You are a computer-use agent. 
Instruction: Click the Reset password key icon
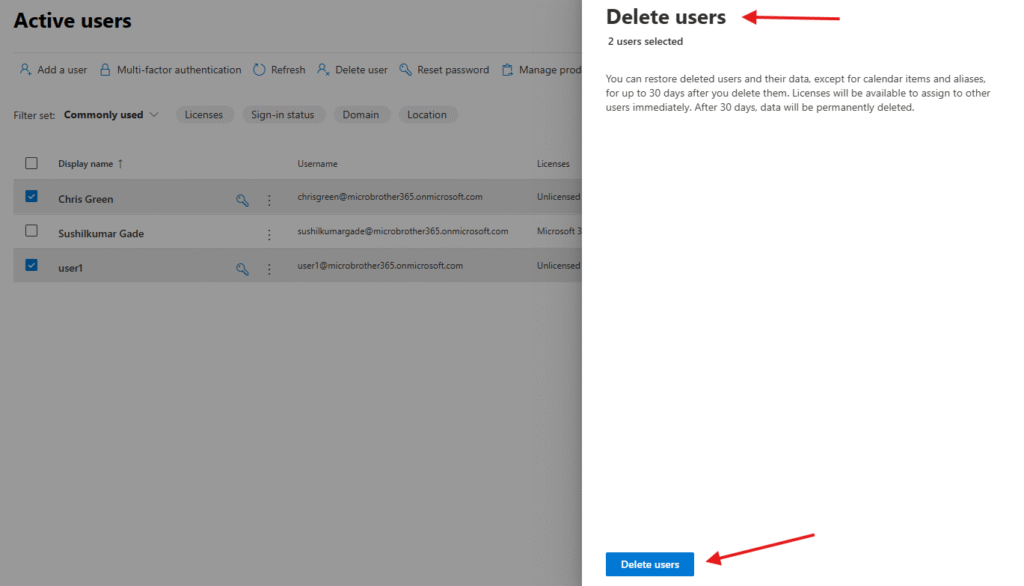click(x=405, y=70)
